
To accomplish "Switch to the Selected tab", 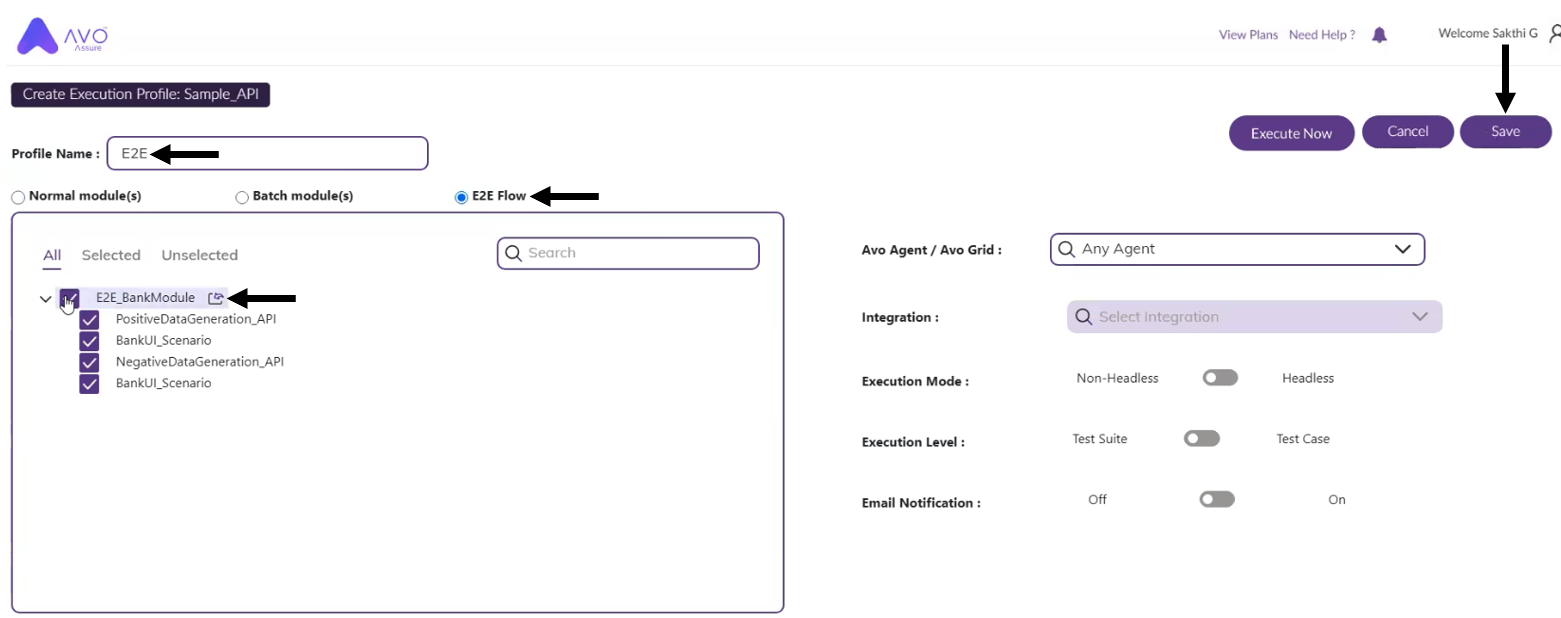I will [x=111, y=255].
